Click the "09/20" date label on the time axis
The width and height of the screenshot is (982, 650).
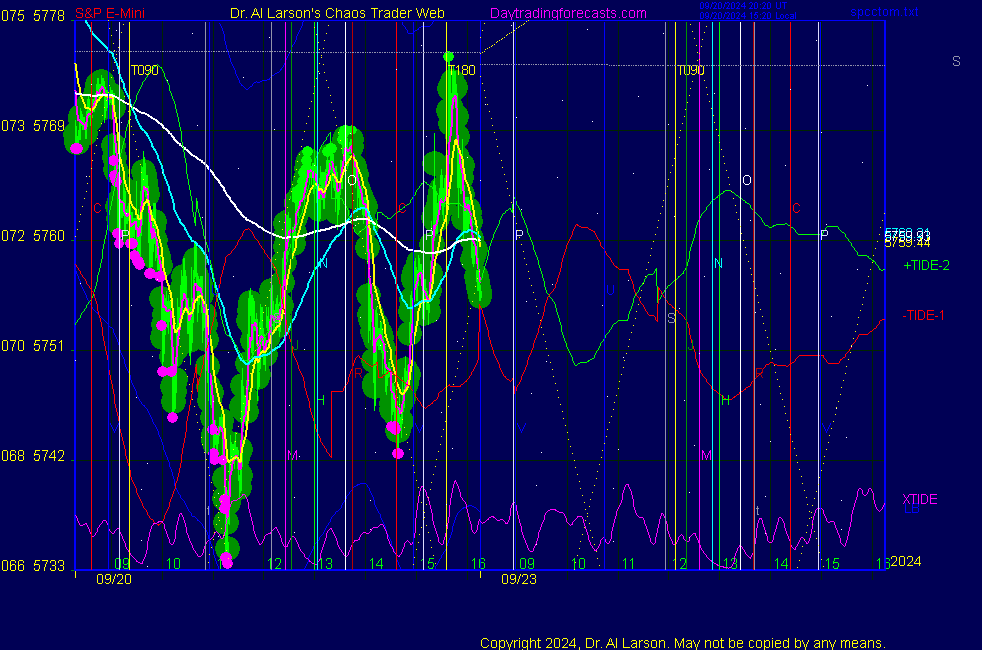(x=114, y=579)
